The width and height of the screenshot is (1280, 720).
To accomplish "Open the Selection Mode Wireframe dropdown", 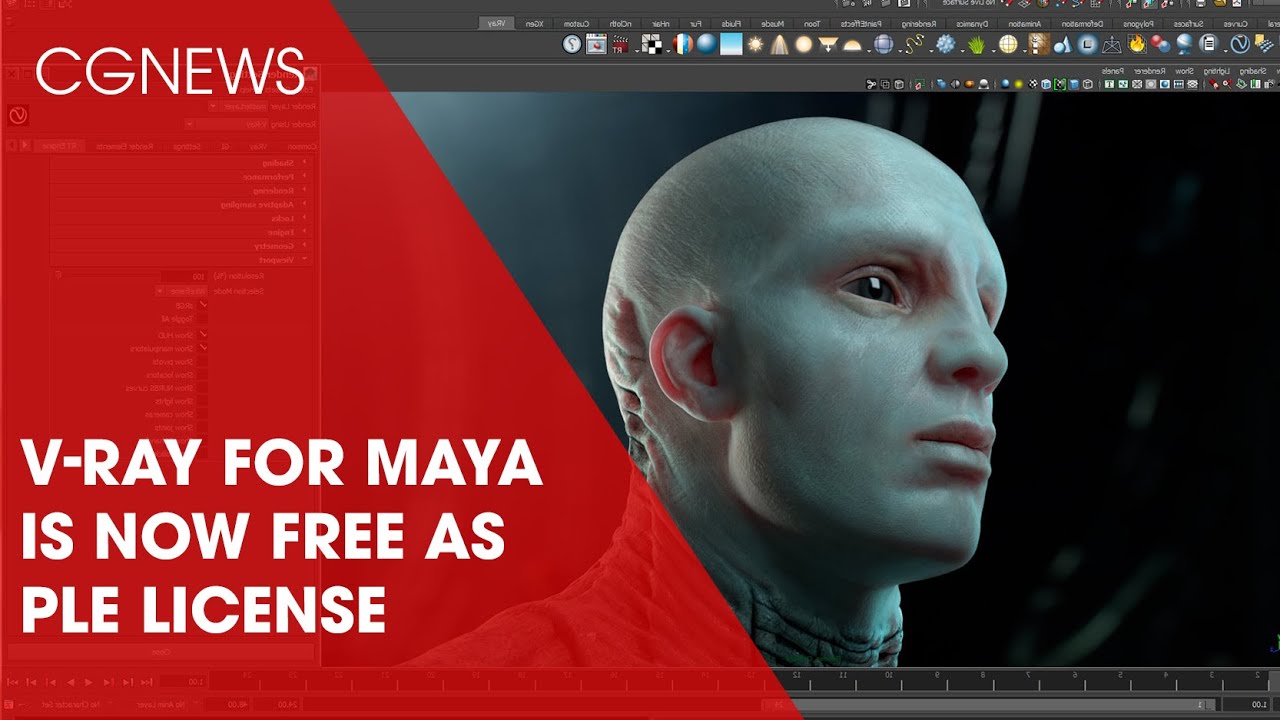I will coord(181,291).
